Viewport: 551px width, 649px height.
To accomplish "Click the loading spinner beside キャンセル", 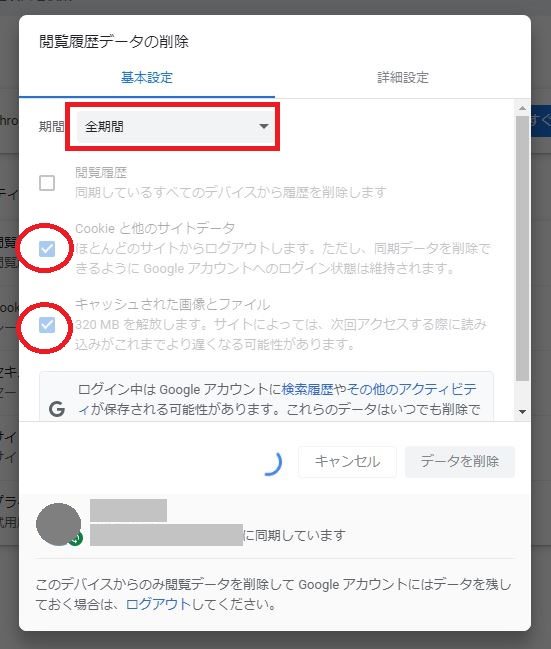I will [x=273, y=462].
